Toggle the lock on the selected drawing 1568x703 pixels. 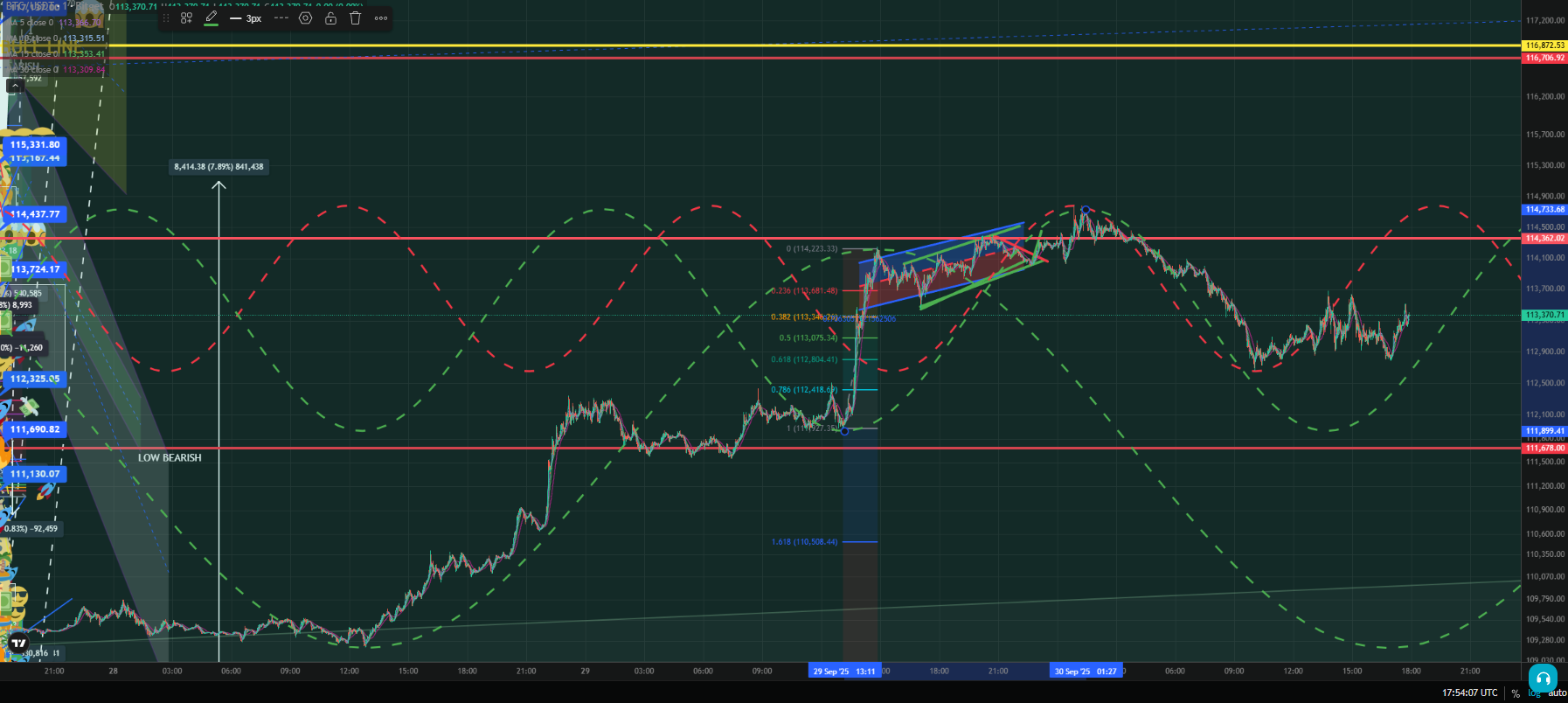330,17
